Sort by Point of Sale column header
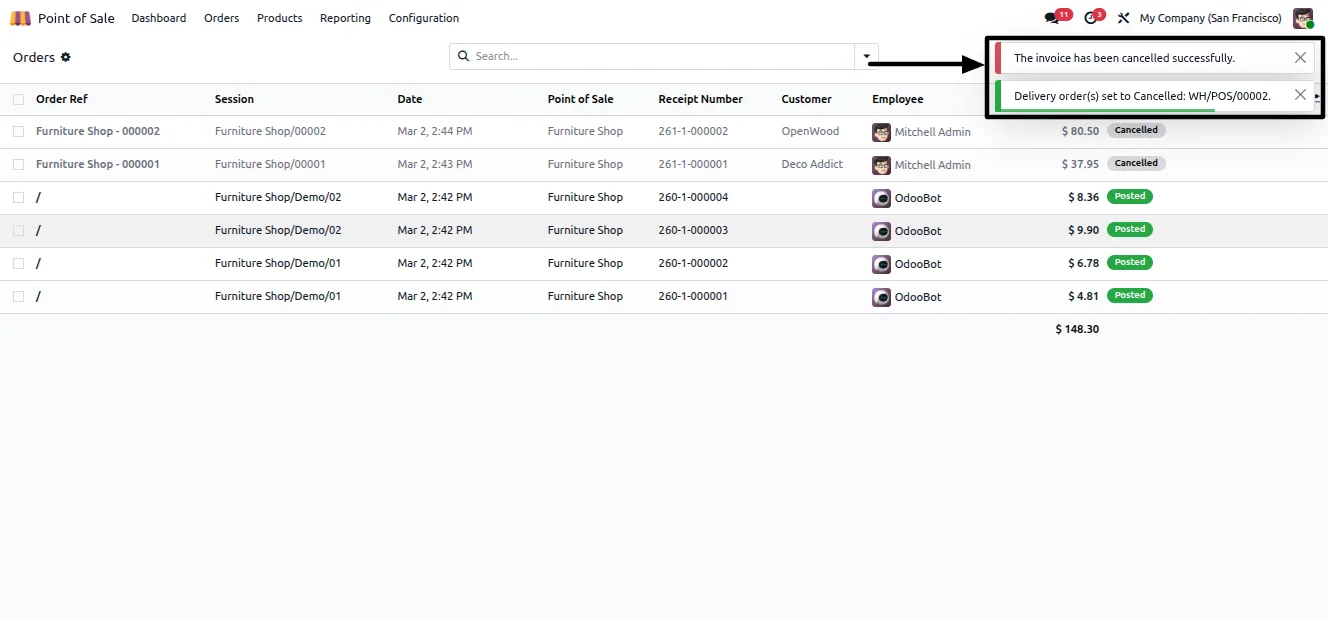This screenshot has width=1328, height=620. (580, 99)
